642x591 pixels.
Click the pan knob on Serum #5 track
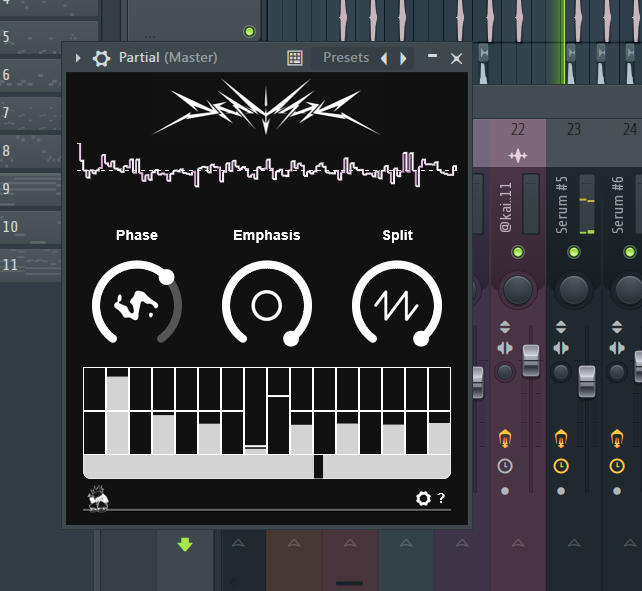[574, 290]
